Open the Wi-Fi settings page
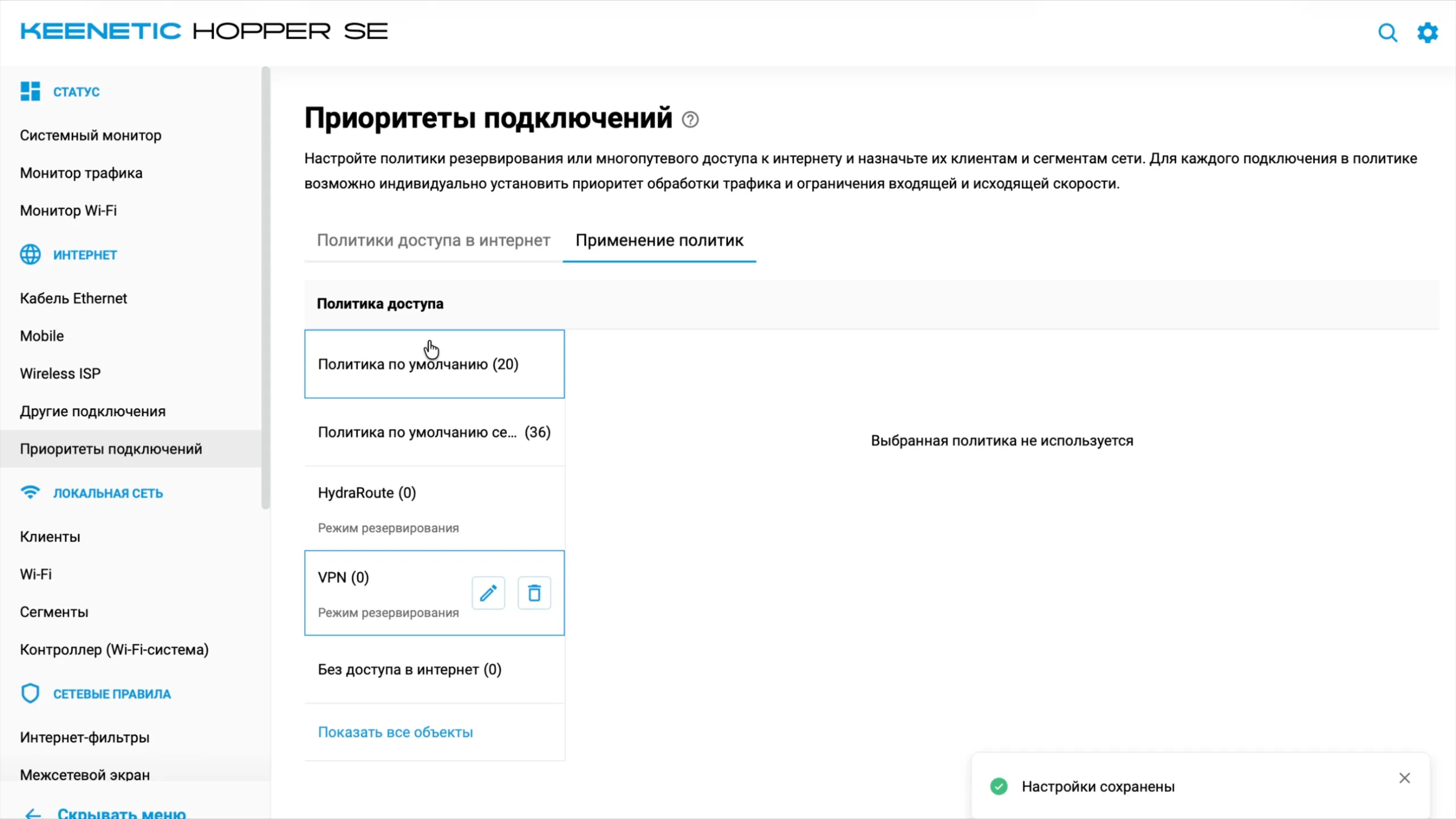This screenshot has width=1456, height=819. click(x=36, y=574)
